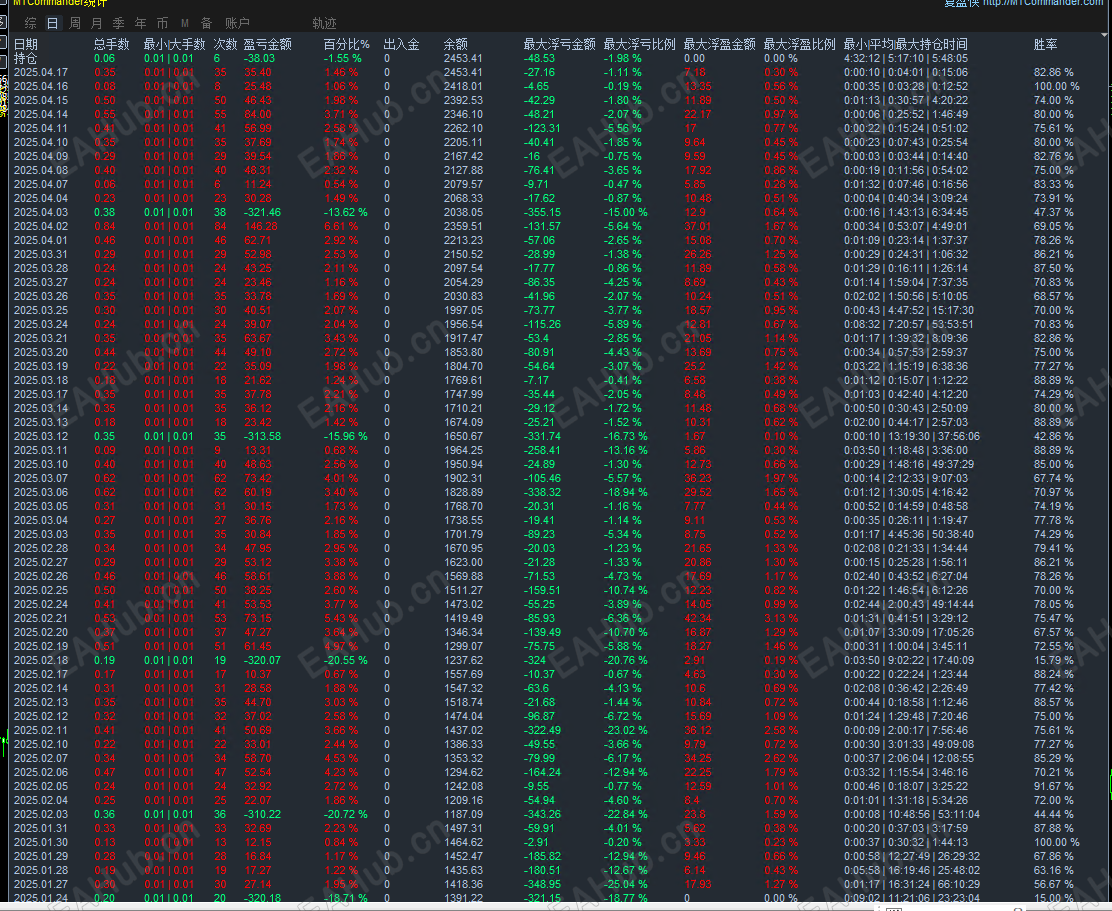Click the 2025.04.03 date cell
This screenshot has width=1112, height=911.
[40, 212]
